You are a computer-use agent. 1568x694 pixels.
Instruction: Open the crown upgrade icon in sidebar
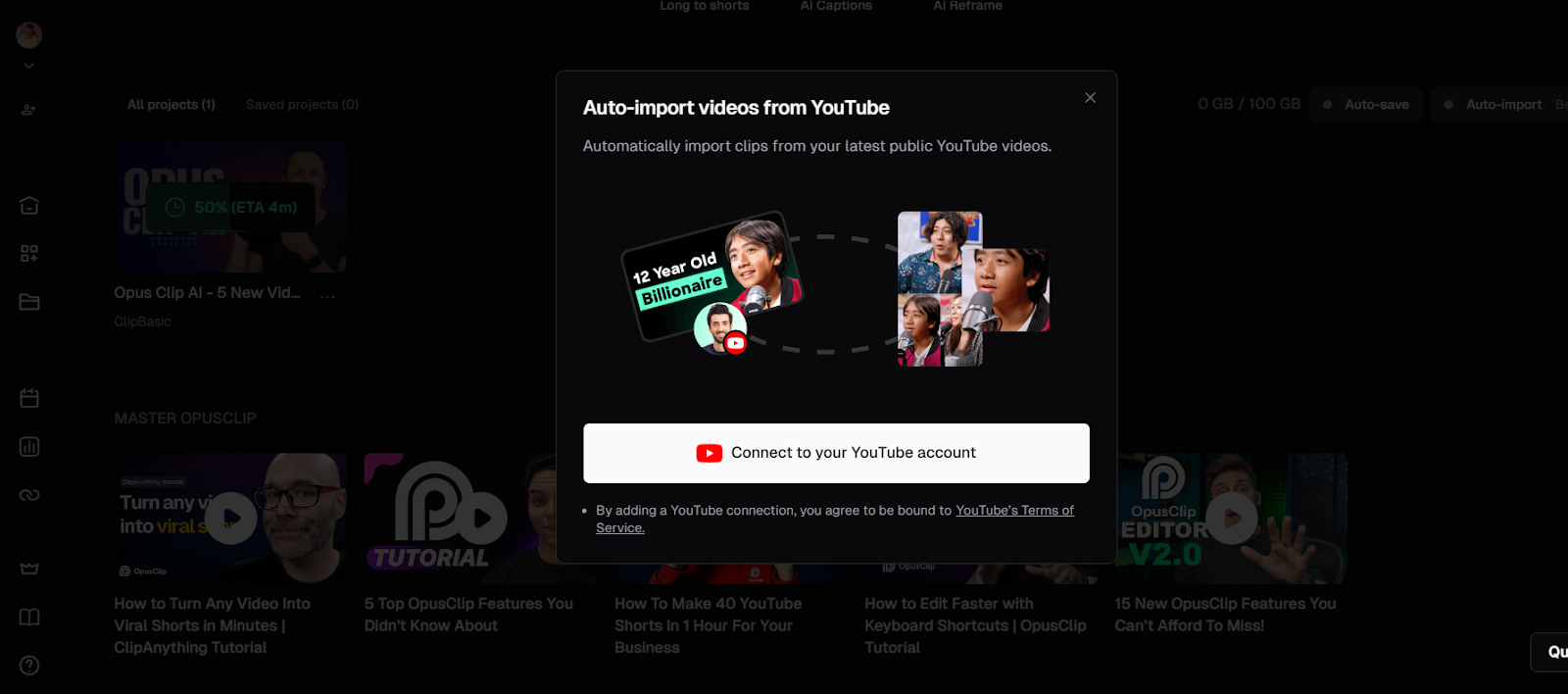pos(29,569)
